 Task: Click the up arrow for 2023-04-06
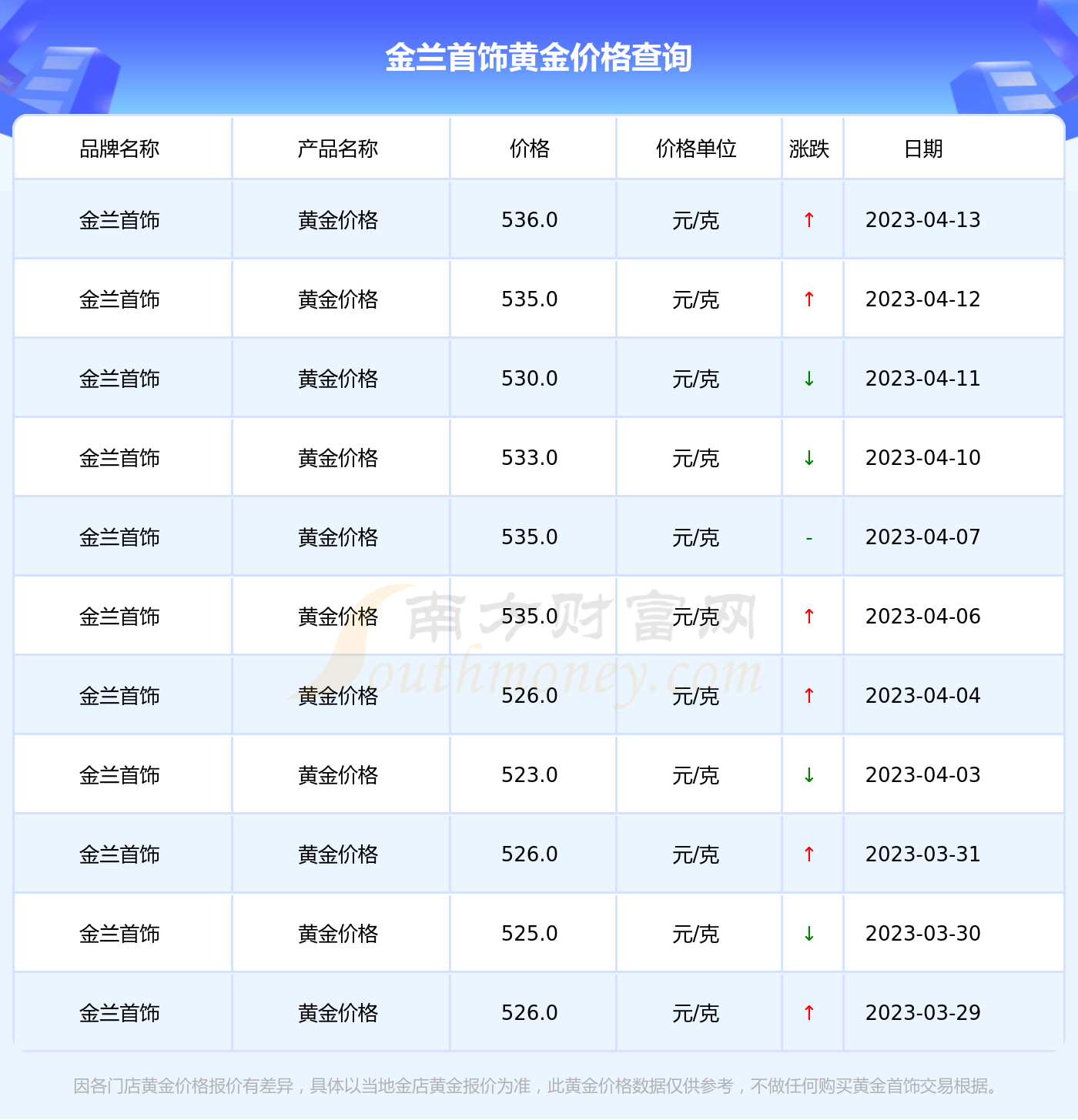pos(809,617)
